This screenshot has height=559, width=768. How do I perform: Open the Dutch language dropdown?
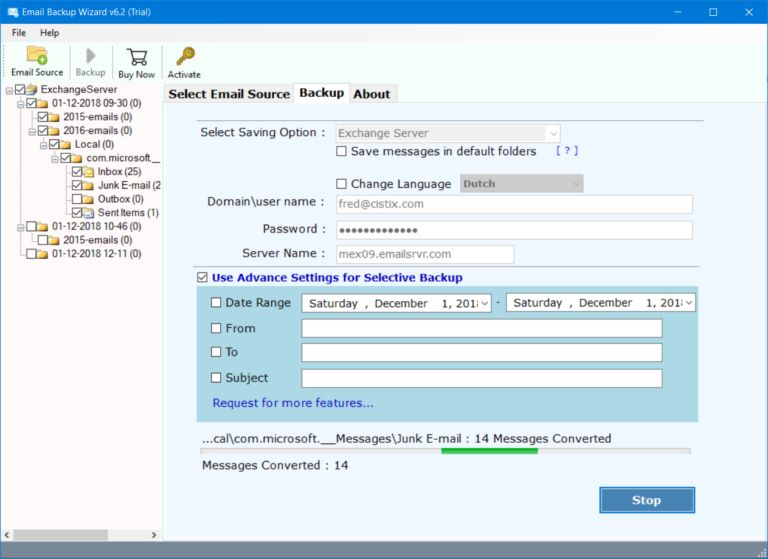[x=576, y=184]
